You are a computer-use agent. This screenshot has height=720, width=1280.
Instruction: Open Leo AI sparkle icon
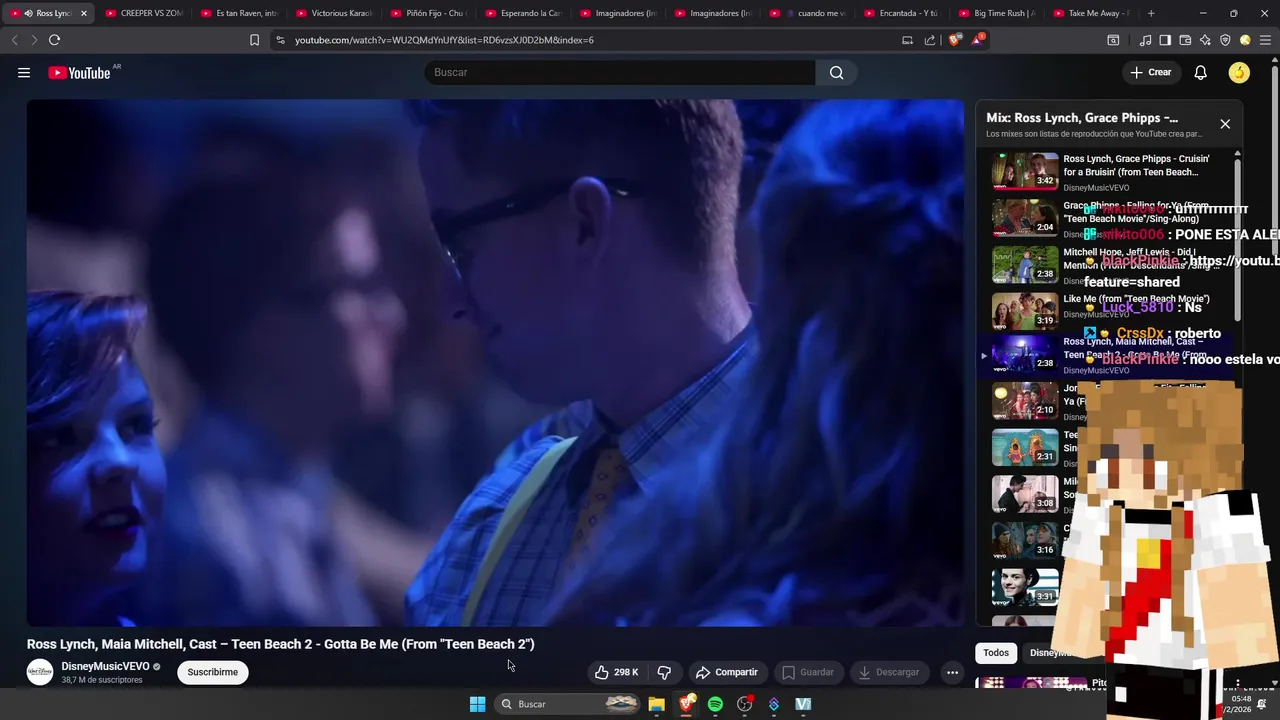[1205, 40]
